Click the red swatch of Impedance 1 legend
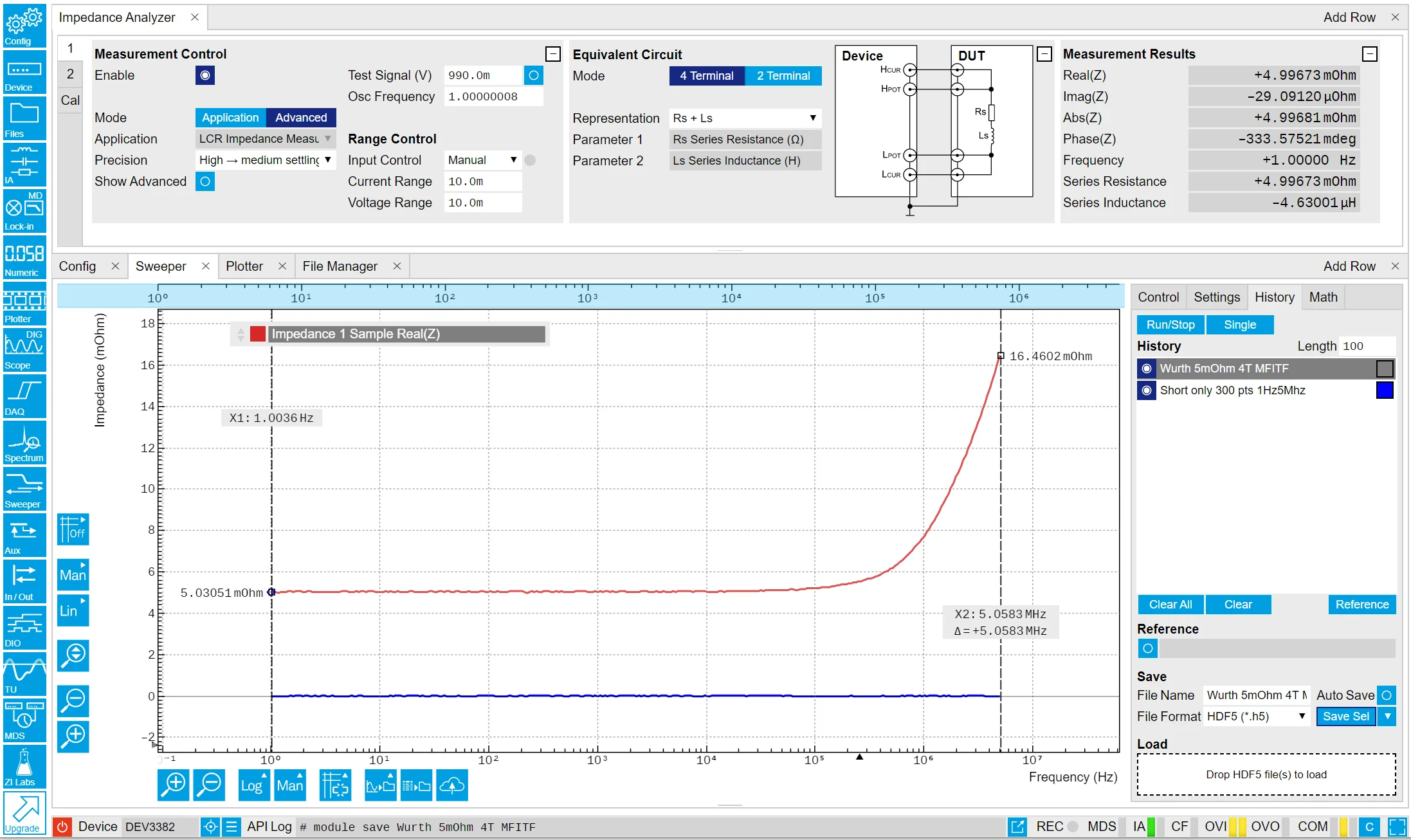1411x840 pixels. tap(258, 334)
